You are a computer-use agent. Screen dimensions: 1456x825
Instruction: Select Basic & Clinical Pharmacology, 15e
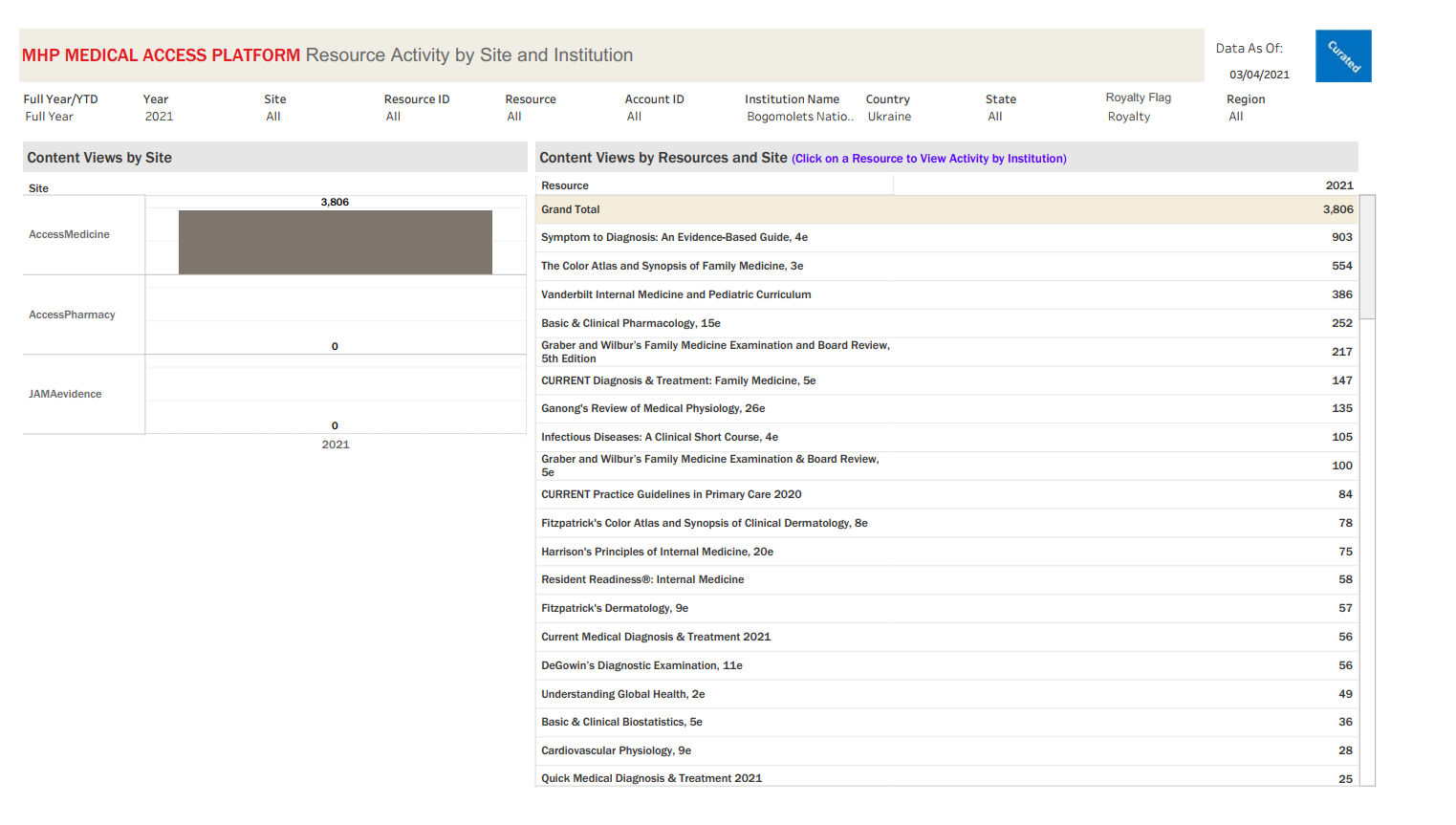tap(946, 323)
